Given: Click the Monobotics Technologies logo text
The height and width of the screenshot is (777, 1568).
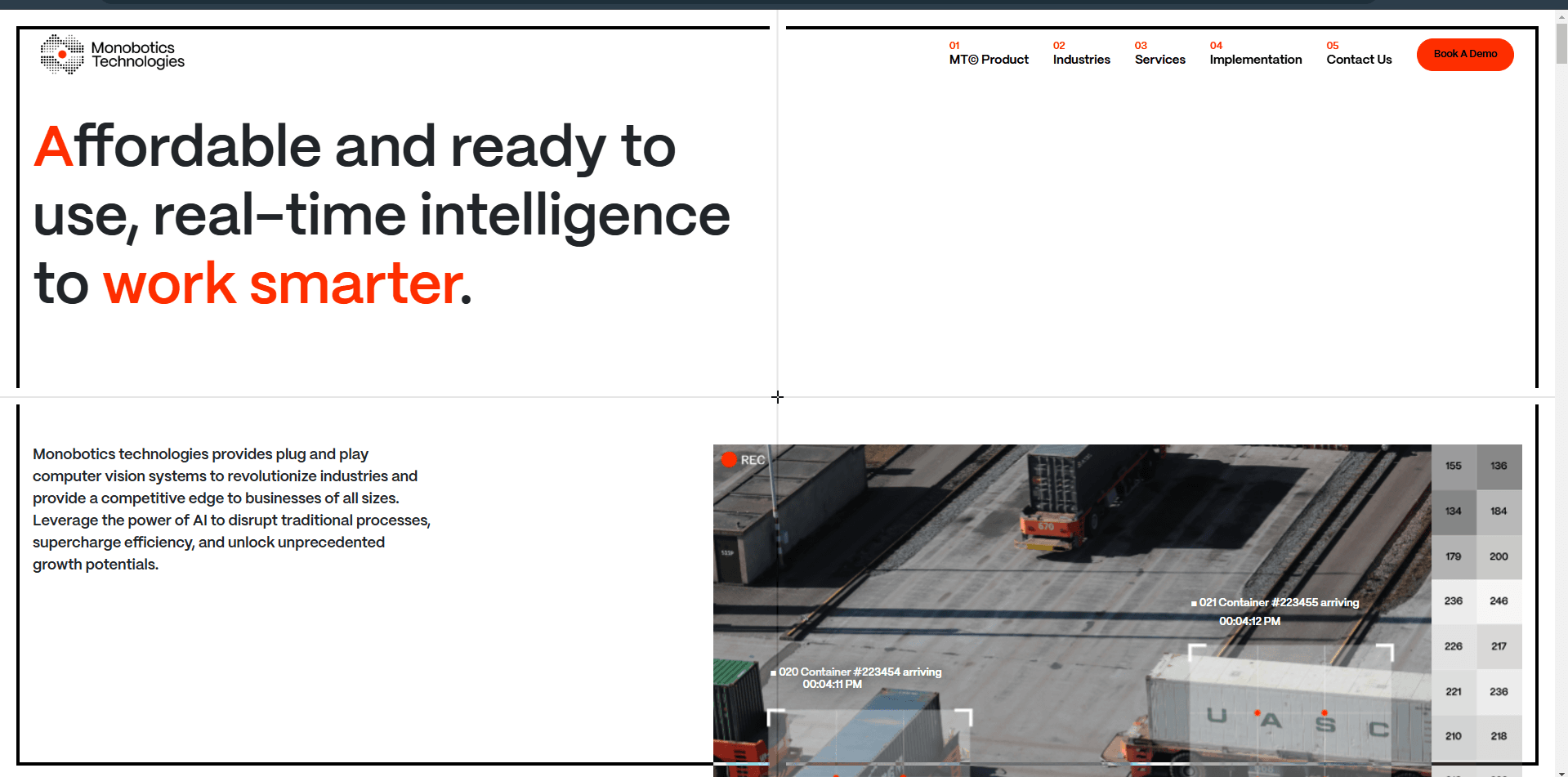Looking at the screenshot, I should click(x=137, y=55).
